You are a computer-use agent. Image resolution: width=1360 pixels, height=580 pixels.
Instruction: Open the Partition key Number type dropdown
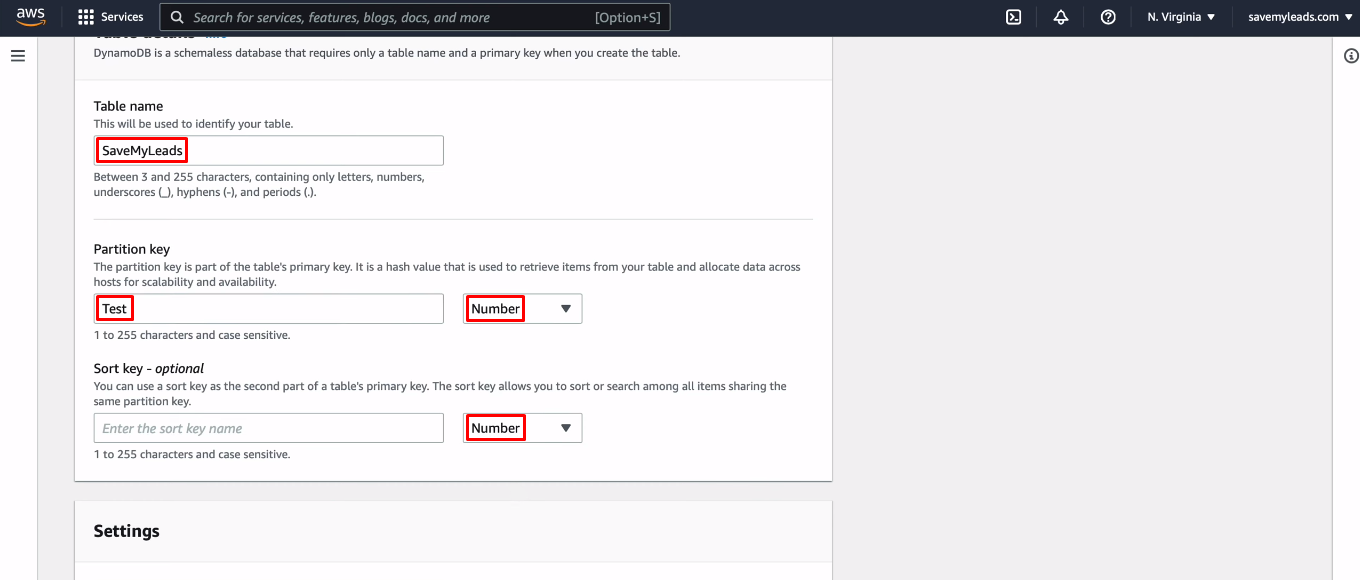coord(522,309)
